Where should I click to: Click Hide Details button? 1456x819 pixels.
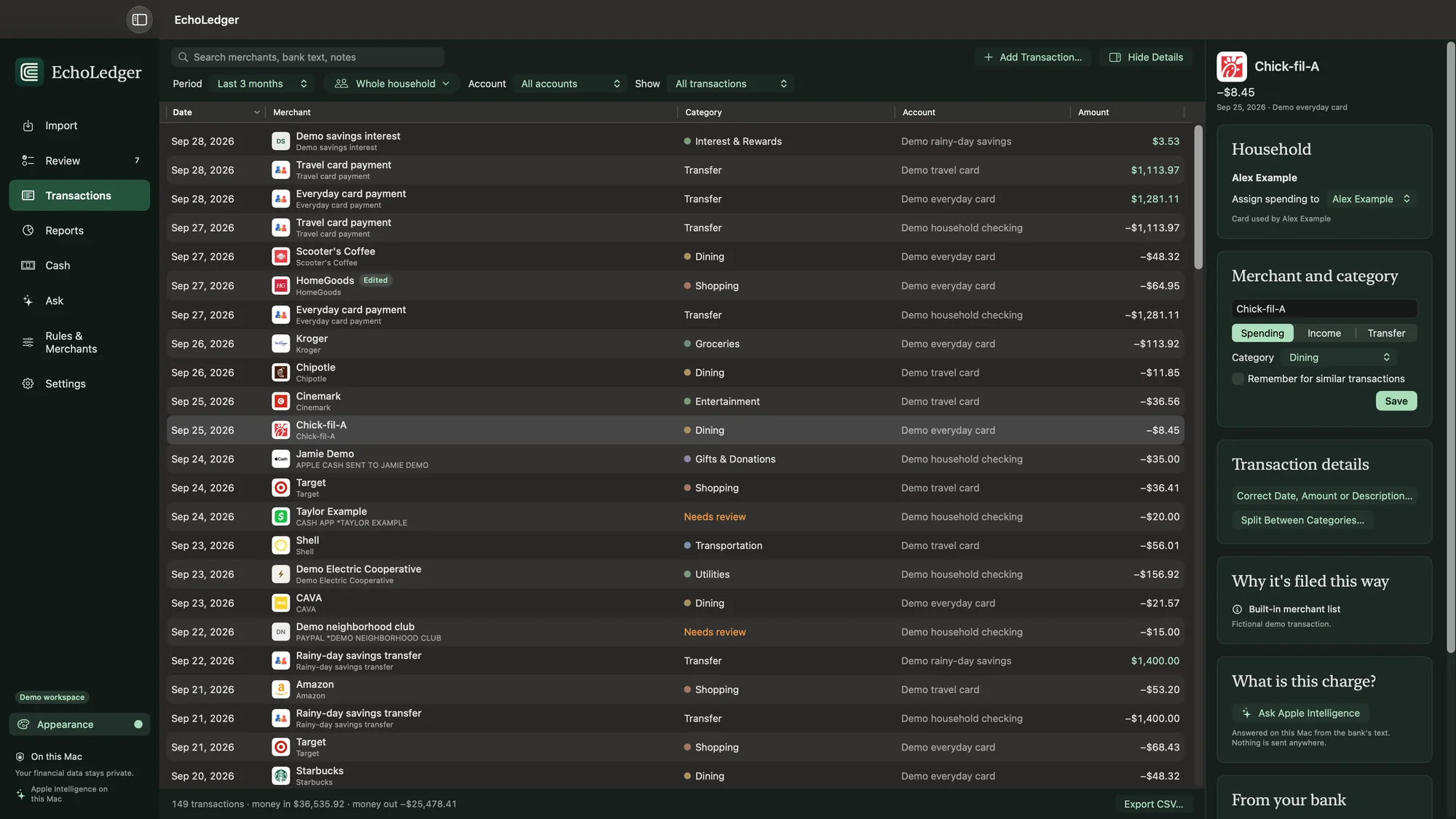pyautogui.click(x=1145, y=57)
